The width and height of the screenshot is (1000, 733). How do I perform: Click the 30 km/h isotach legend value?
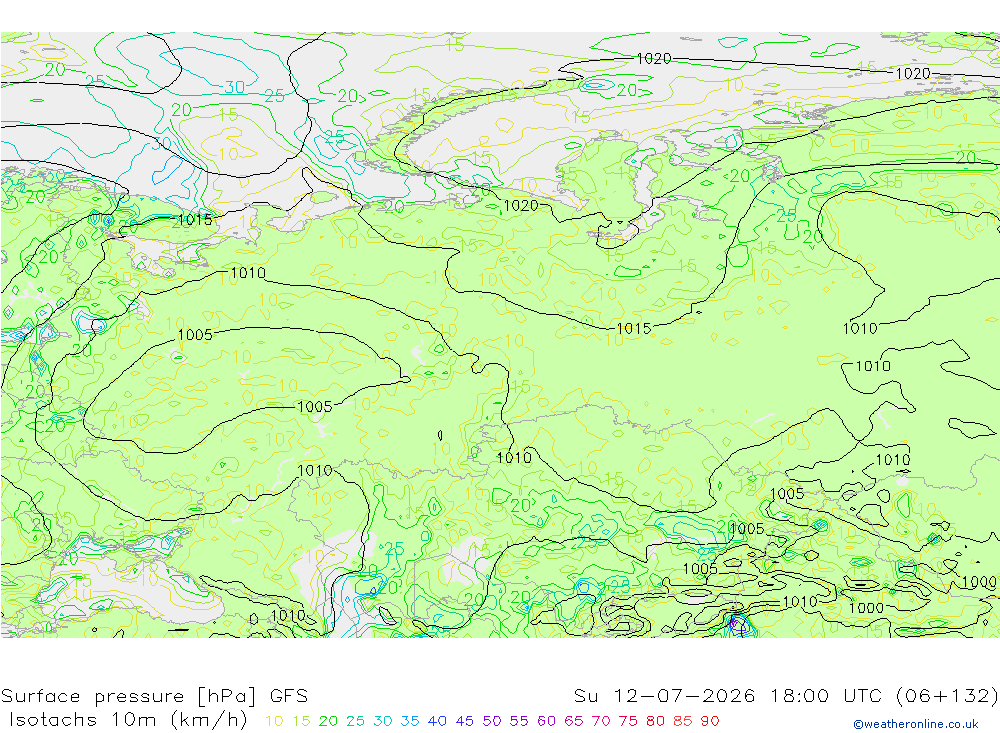pyautogui.click(x=383, y=721)
